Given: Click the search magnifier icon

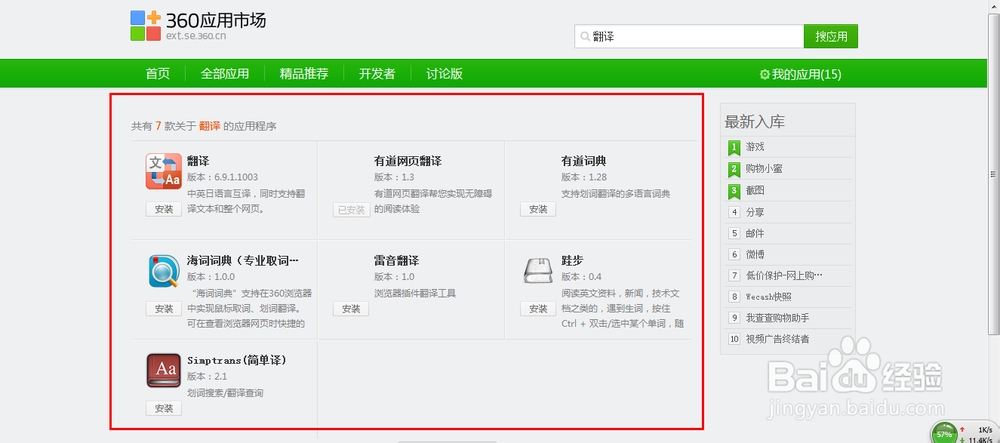Looking at the screenshot, I should [584, 37].
